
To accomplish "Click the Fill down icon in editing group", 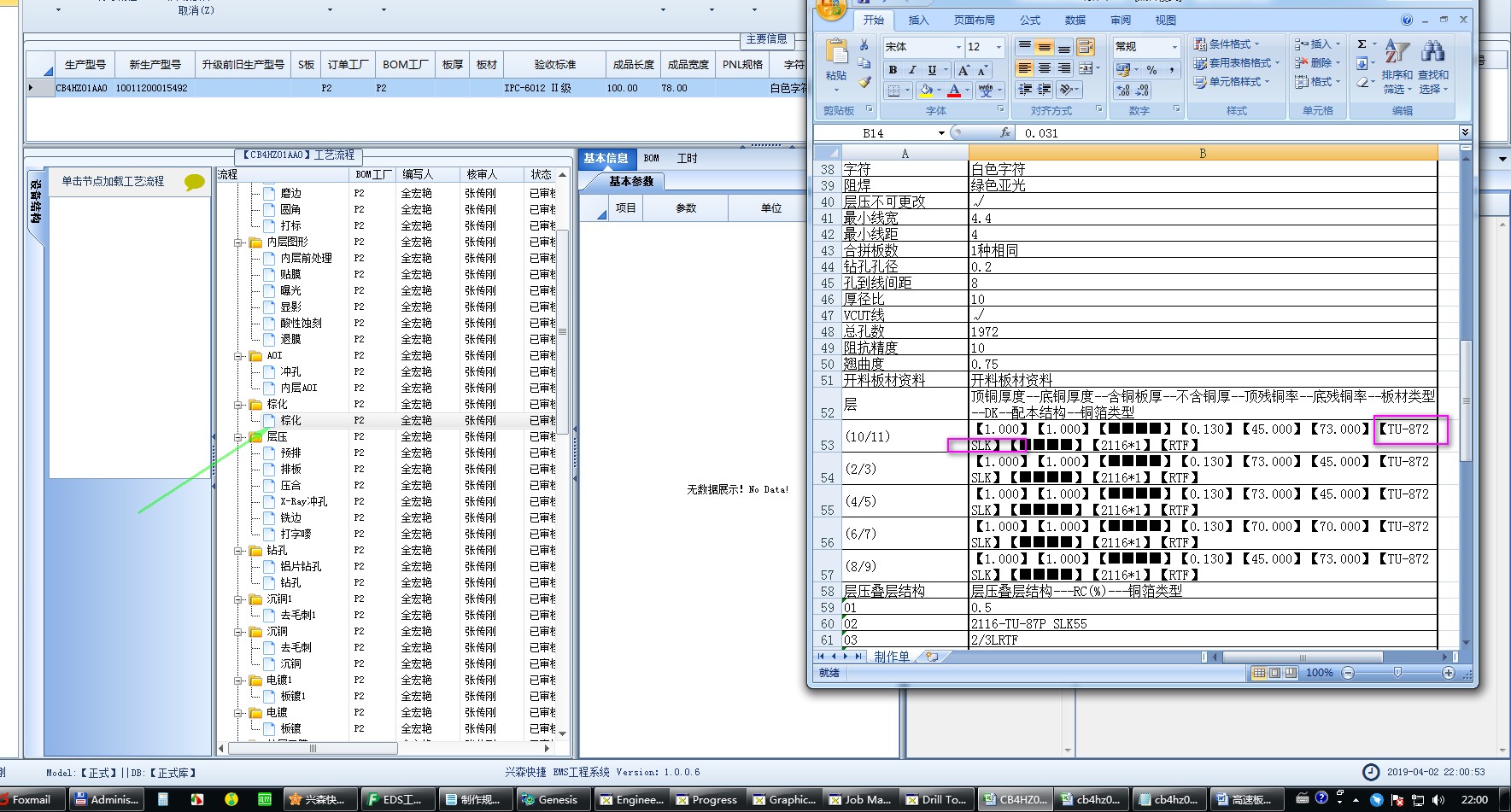I will (x=1362, y=63).
